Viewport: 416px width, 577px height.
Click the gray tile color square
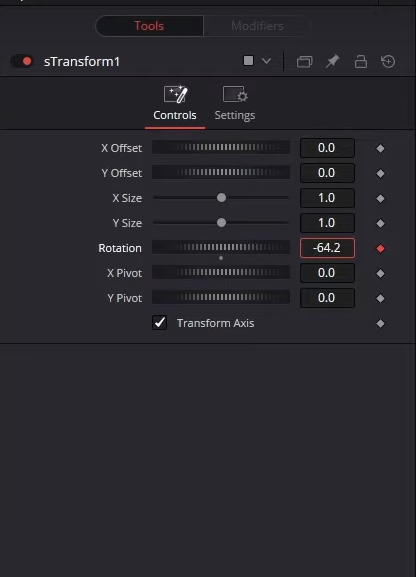[248, 60]
